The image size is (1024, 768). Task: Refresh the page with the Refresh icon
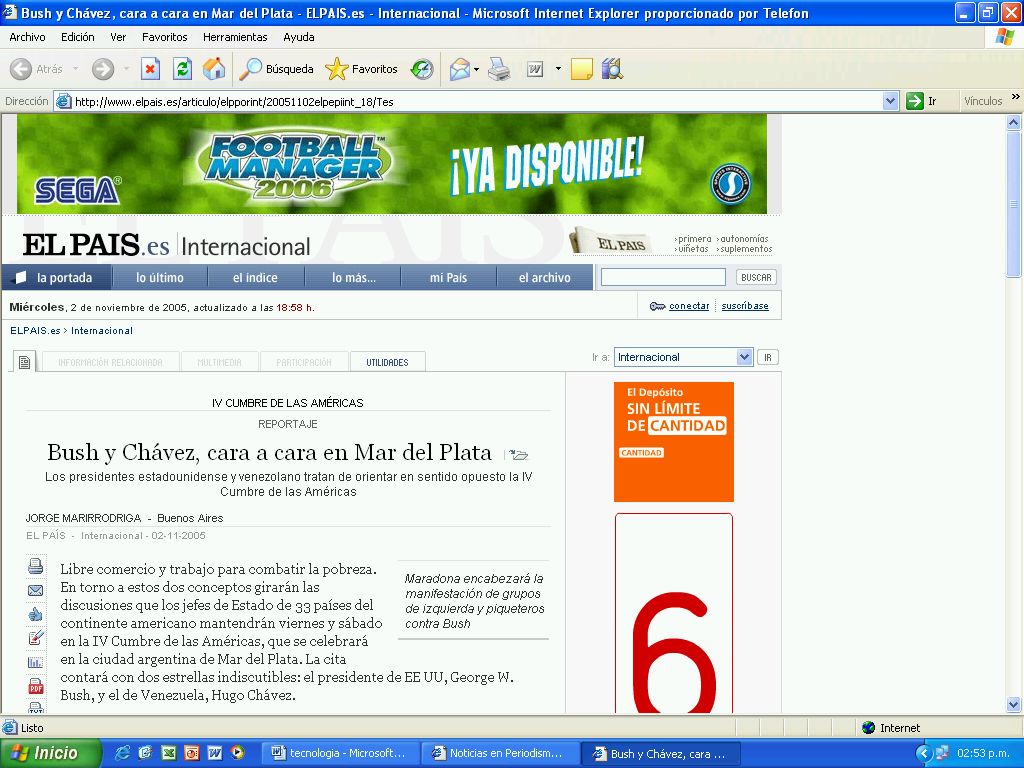(182, 69)
